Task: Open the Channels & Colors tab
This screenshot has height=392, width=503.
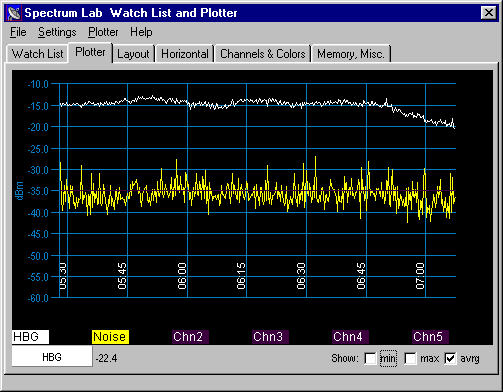Action: click(x=263, y=54)
